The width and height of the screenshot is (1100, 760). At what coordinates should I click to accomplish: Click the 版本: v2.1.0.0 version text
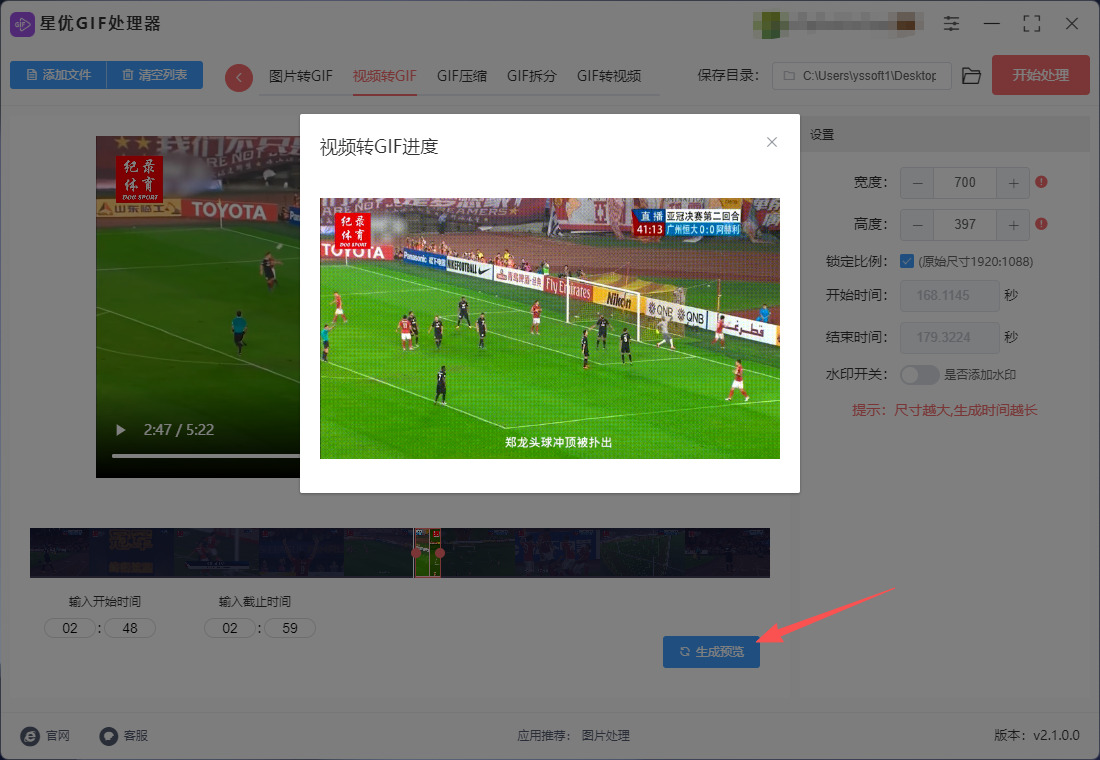[x=1037, y=735]
